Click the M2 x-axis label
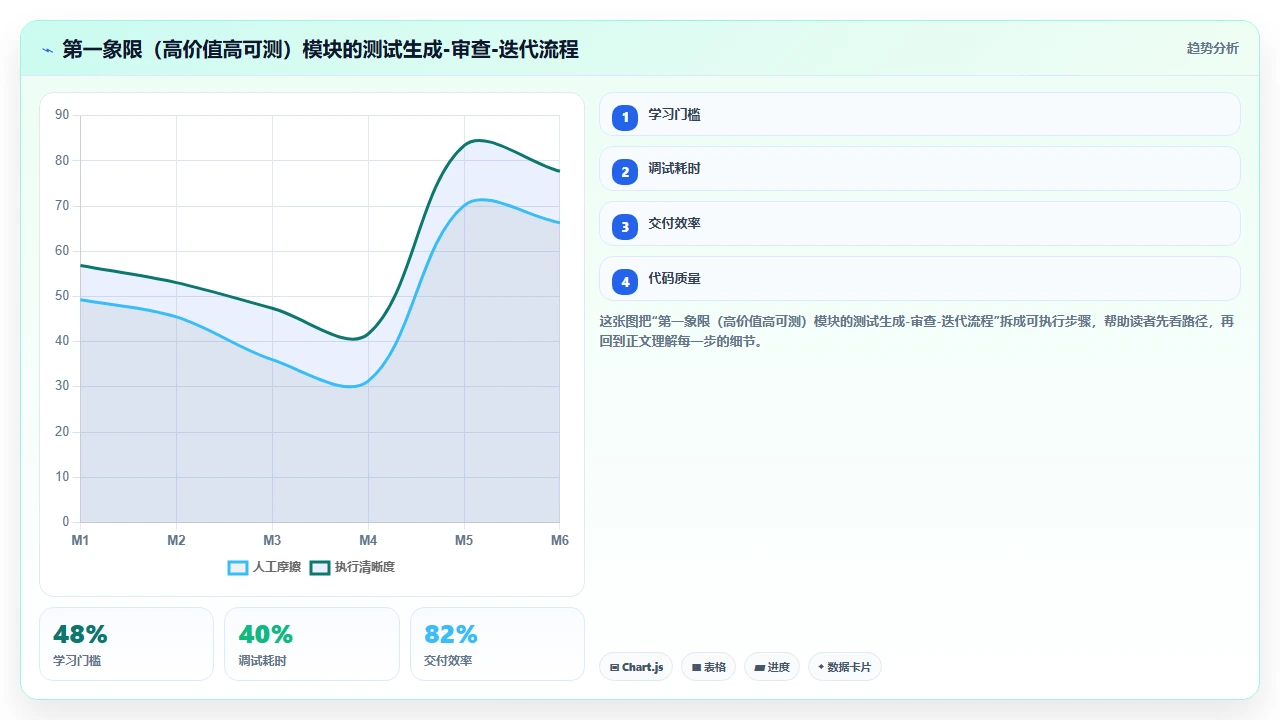Viewport: 1280px width, 720px height. pos(176,541)
